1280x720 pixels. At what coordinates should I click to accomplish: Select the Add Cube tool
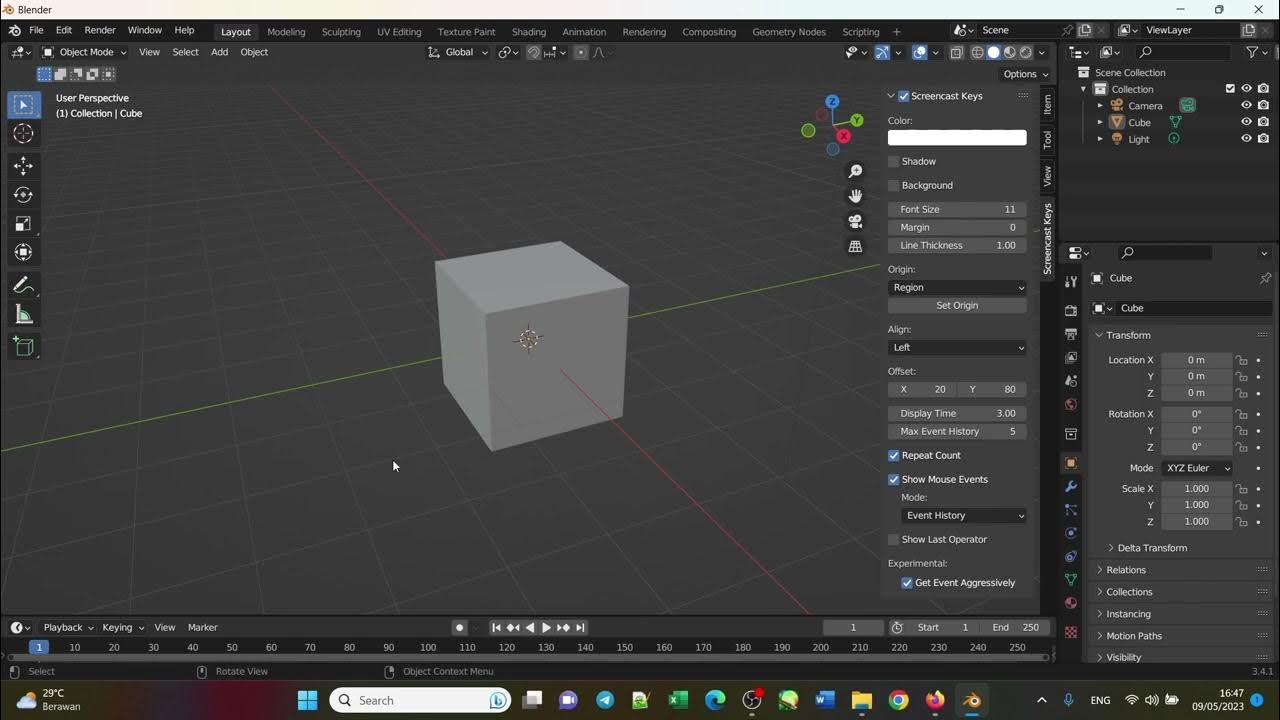pos(24,347)
